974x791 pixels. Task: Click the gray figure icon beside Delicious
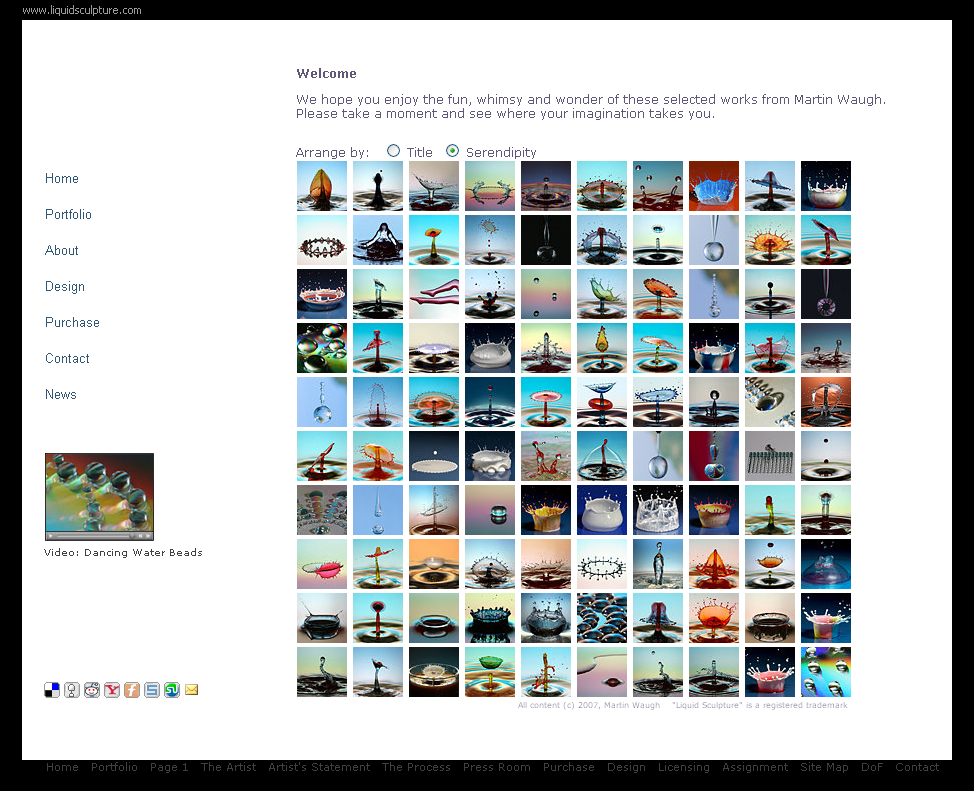[72, 690]
